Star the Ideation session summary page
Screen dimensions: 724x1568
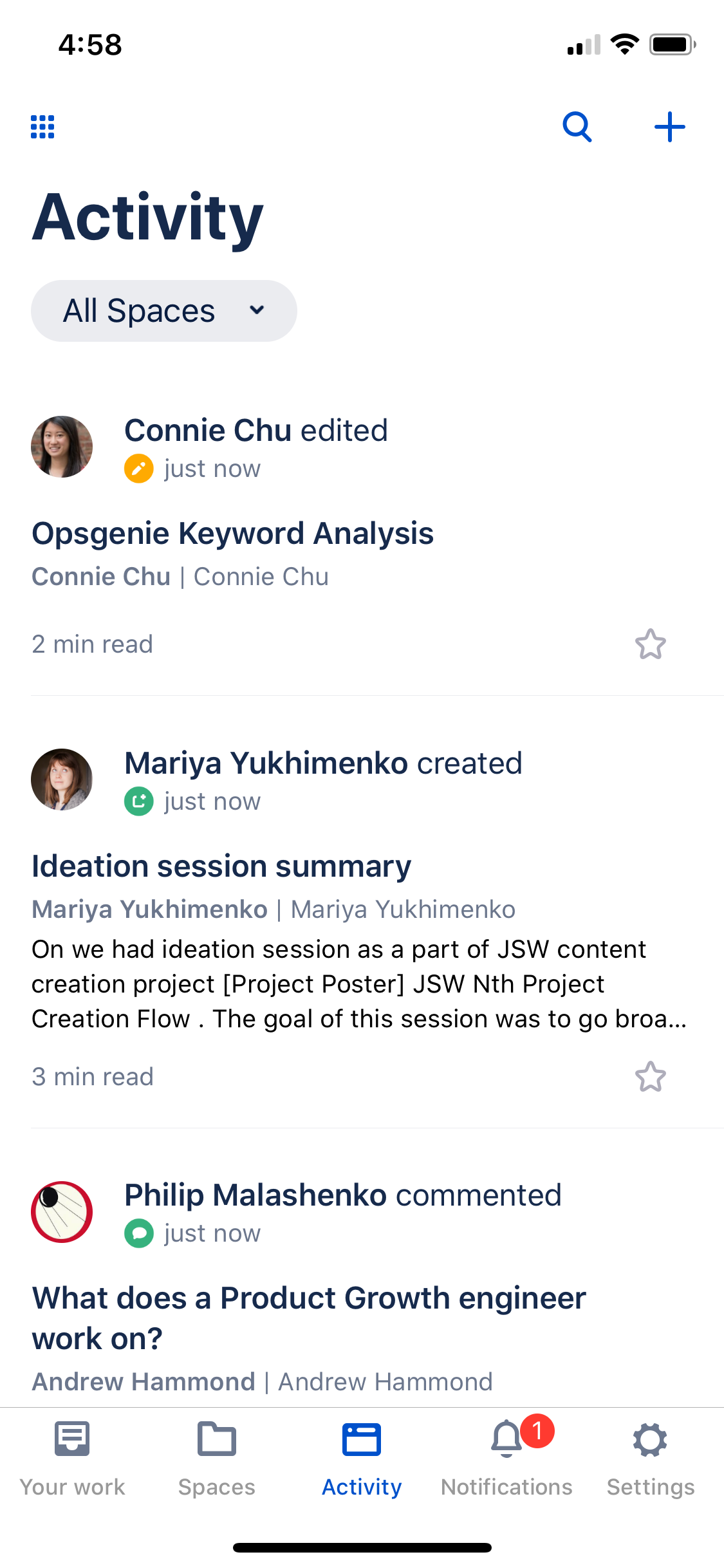tap(651, 1077)
